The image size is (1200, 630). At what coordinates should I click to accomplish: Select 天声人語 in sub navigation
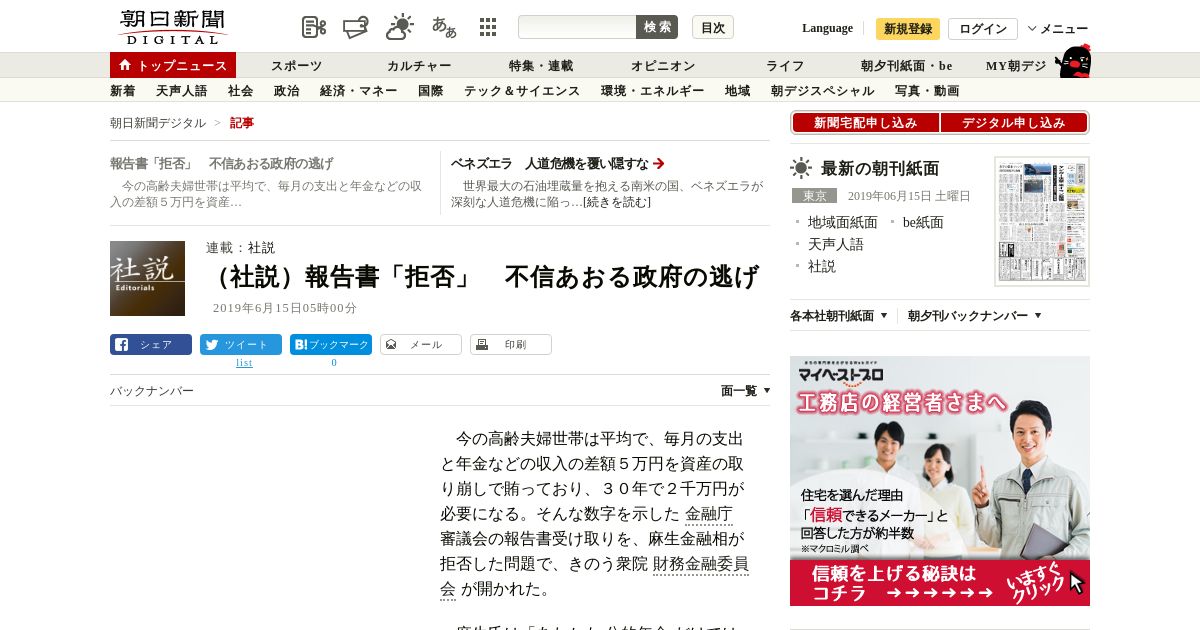(182, 91)
